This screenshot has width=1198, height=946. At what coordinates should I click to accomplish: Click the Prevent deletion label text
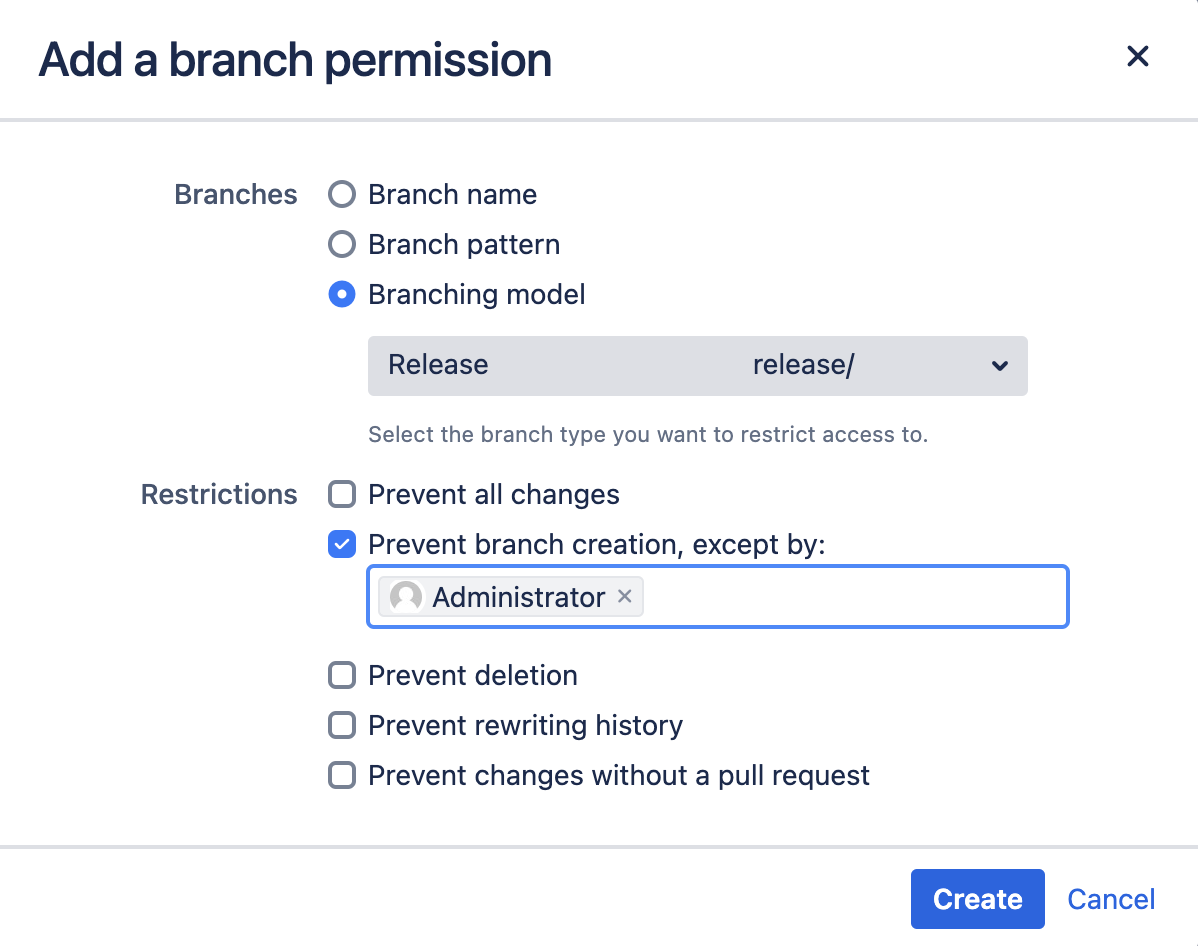[472, 675]
